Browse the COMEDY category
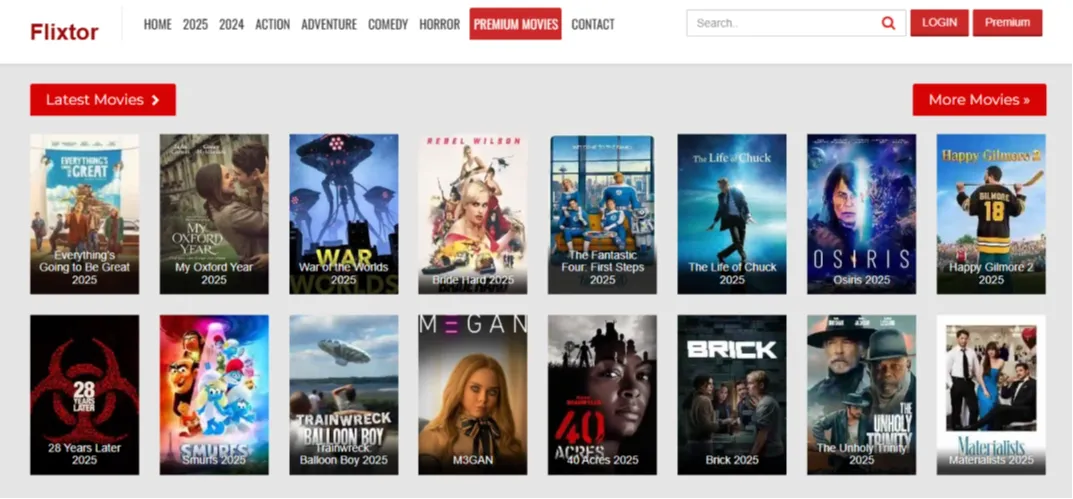Image resolution: width=1073 pixels, height=499 pixels. coord(388,25)
